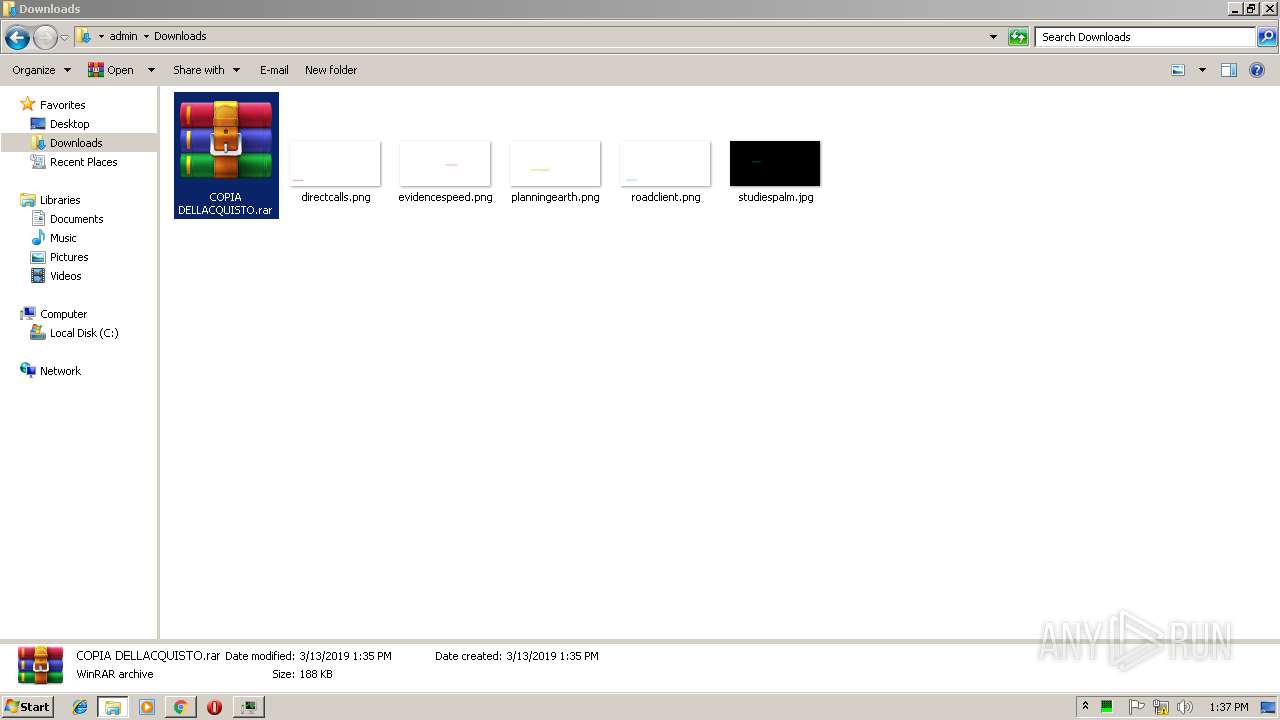This screenshot has height=720, width=1280.
Task: Click the Action Center flag icon
Action: tap(1136, 707)
